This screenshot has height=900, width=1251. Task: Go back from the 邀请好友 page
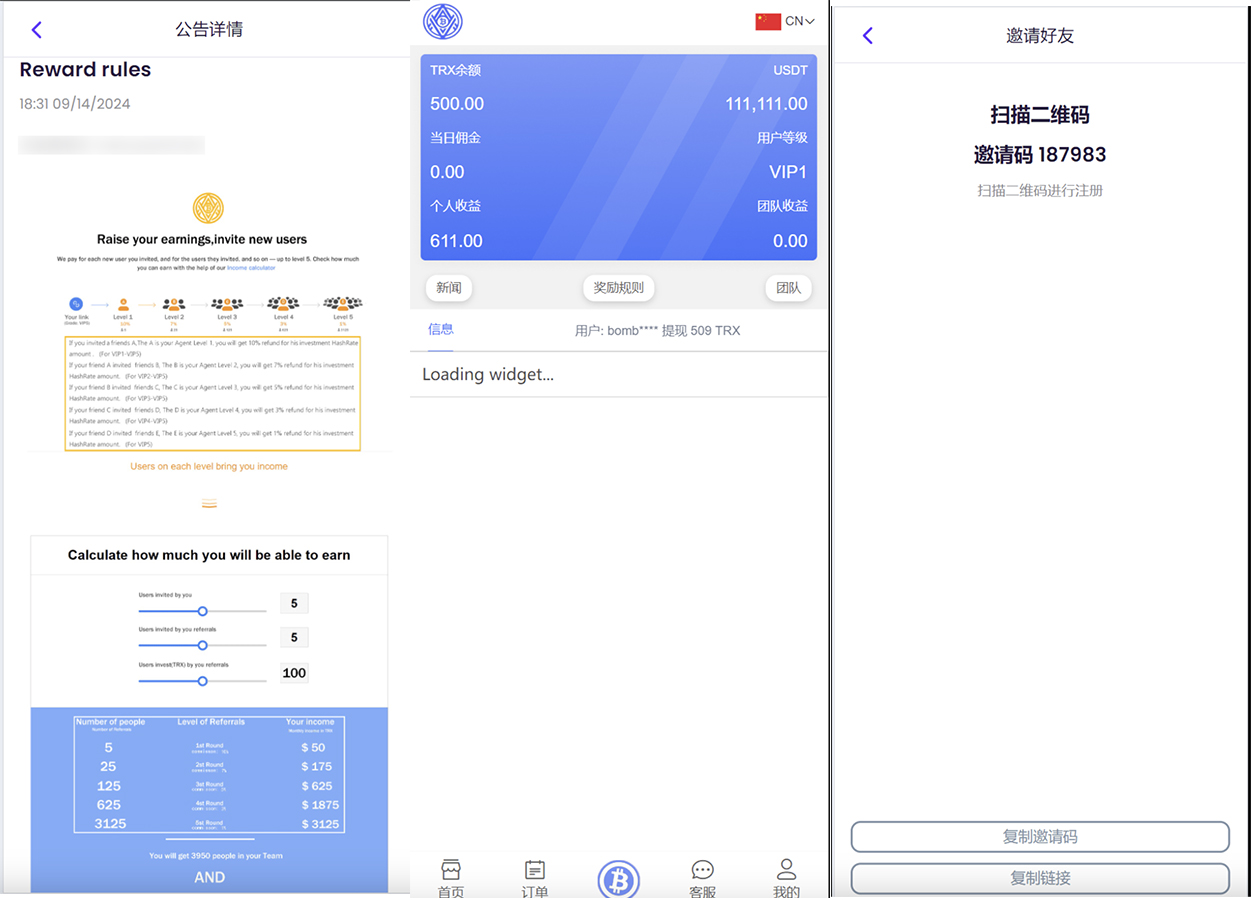(868, 36)
